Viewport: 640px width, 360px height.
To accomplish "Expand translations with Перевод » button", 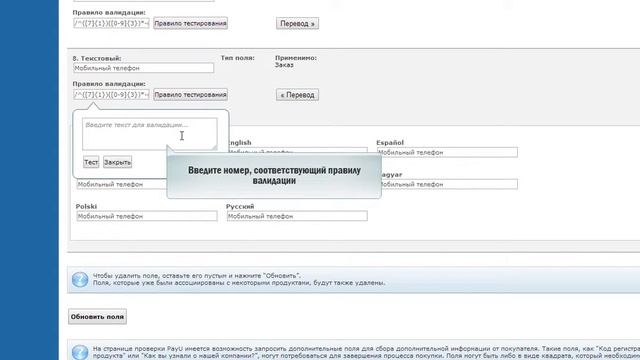I will pyautogui.click(x=297, y=23).
